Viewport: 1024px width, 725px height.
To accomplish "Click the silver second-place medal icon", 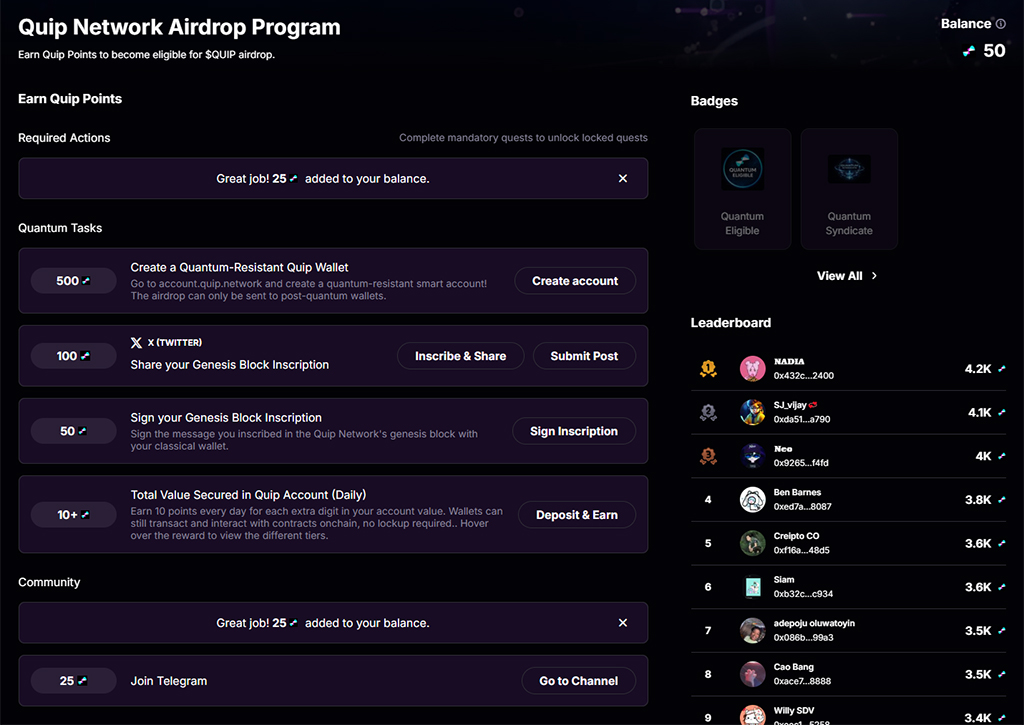I will 708,412.
